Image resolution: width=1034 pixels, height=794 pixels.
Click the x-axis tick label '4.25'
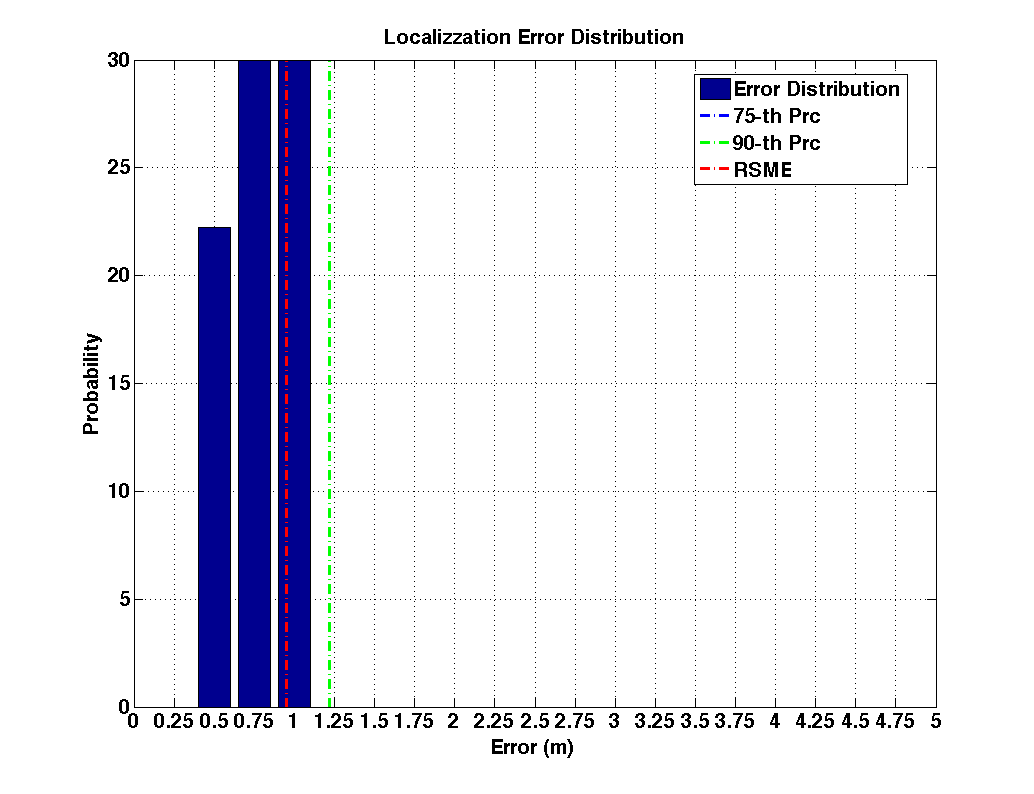(x=815, y=721)
